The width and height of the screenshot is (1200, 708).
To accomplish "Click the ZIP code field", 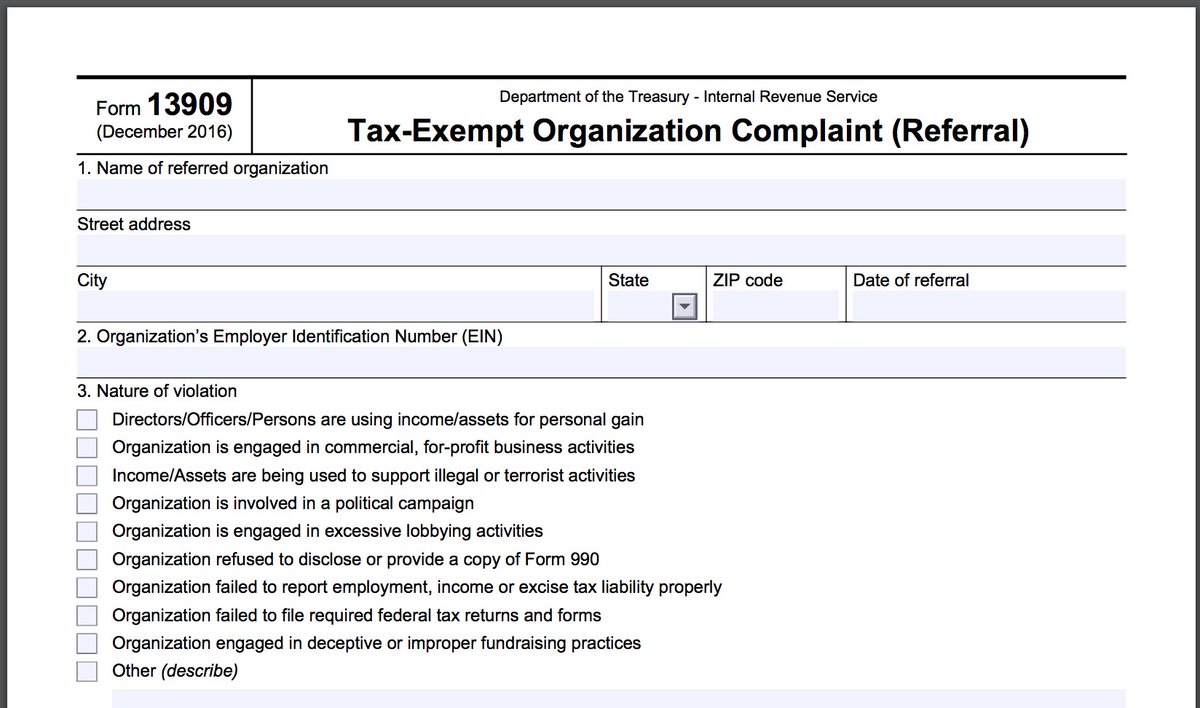I will (x=775, y=306).
